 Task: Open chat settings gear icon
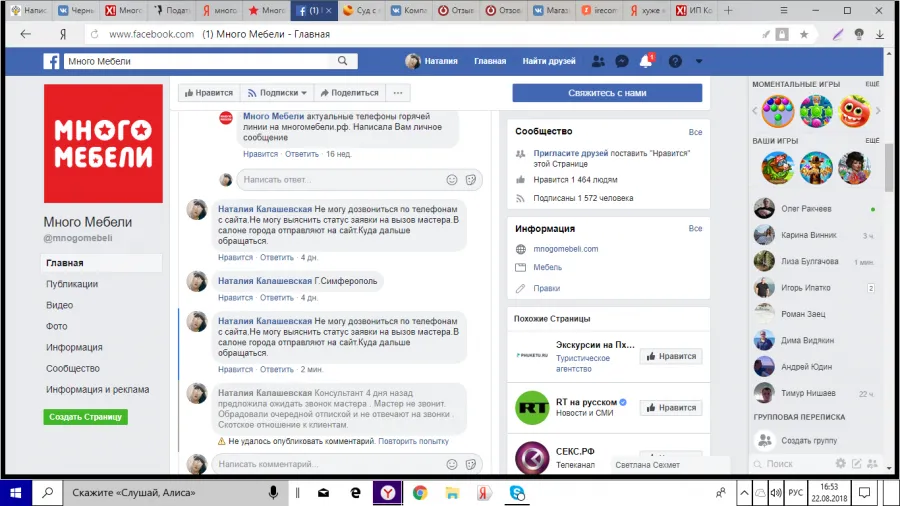[x=841, y=464]
